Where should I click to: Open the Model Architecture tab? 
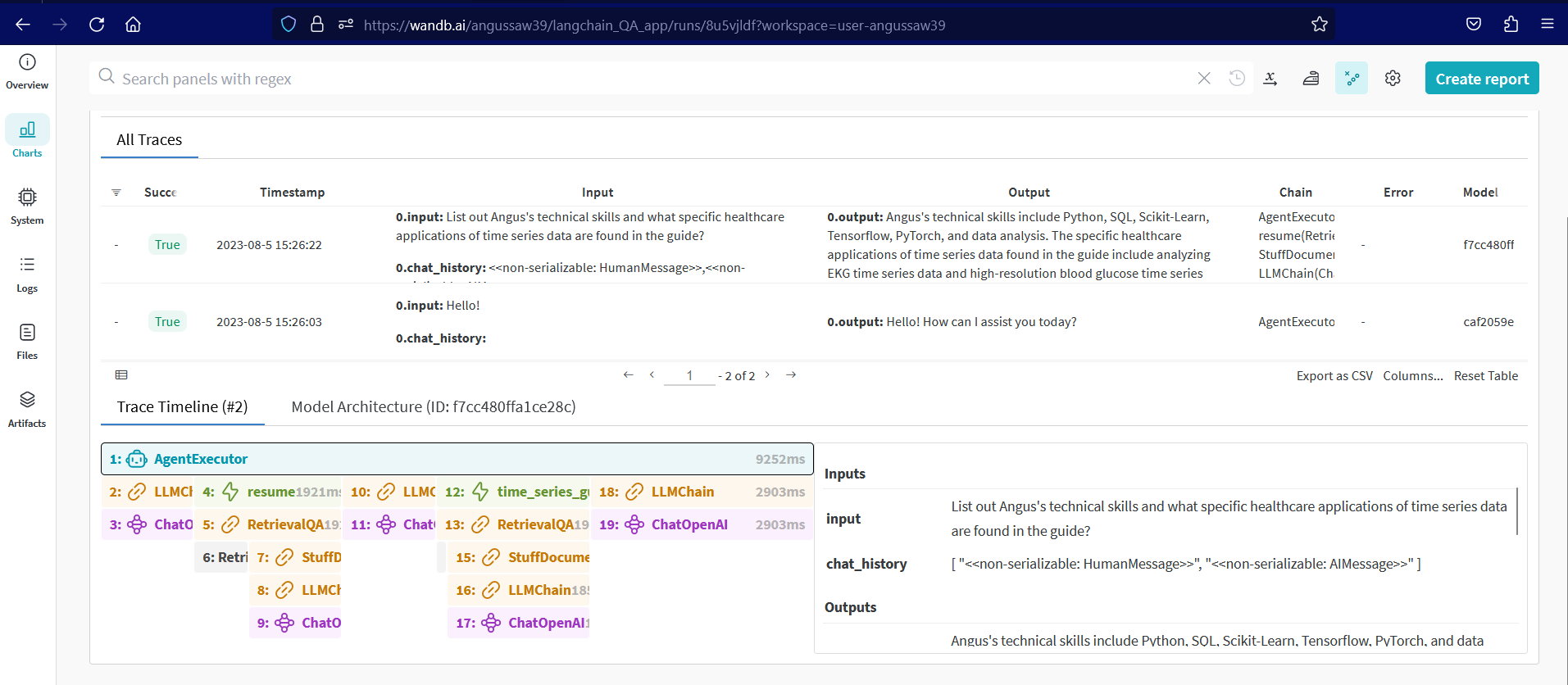434,407
